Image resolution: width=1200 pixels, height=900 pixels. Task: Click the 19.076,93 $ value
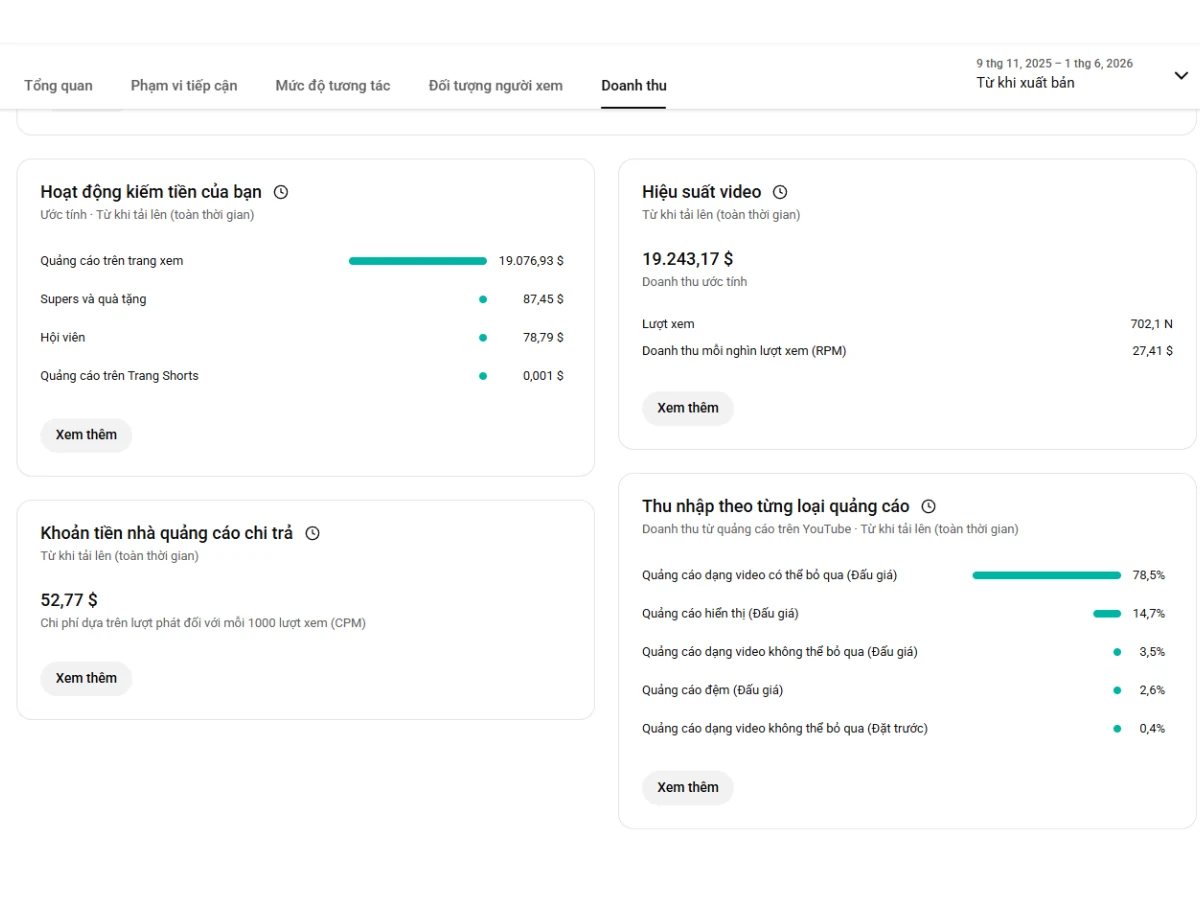click(x=531, y=261)
